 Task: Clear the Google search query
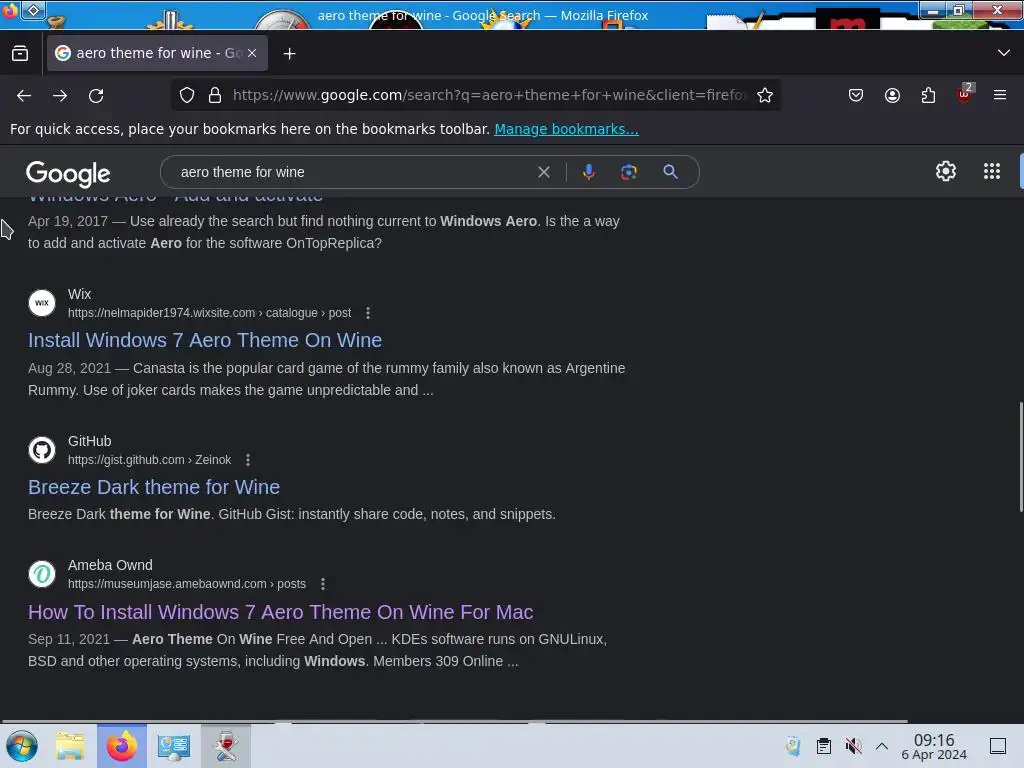point(543,172)
